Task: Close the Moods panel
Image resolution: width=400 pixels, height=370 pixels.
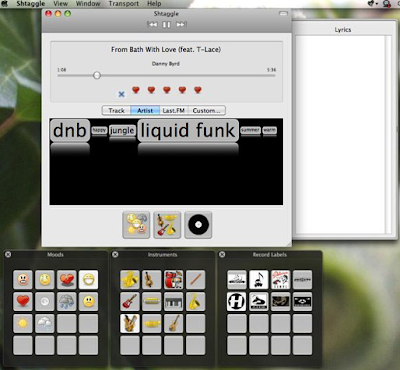Action: point(8,255)
